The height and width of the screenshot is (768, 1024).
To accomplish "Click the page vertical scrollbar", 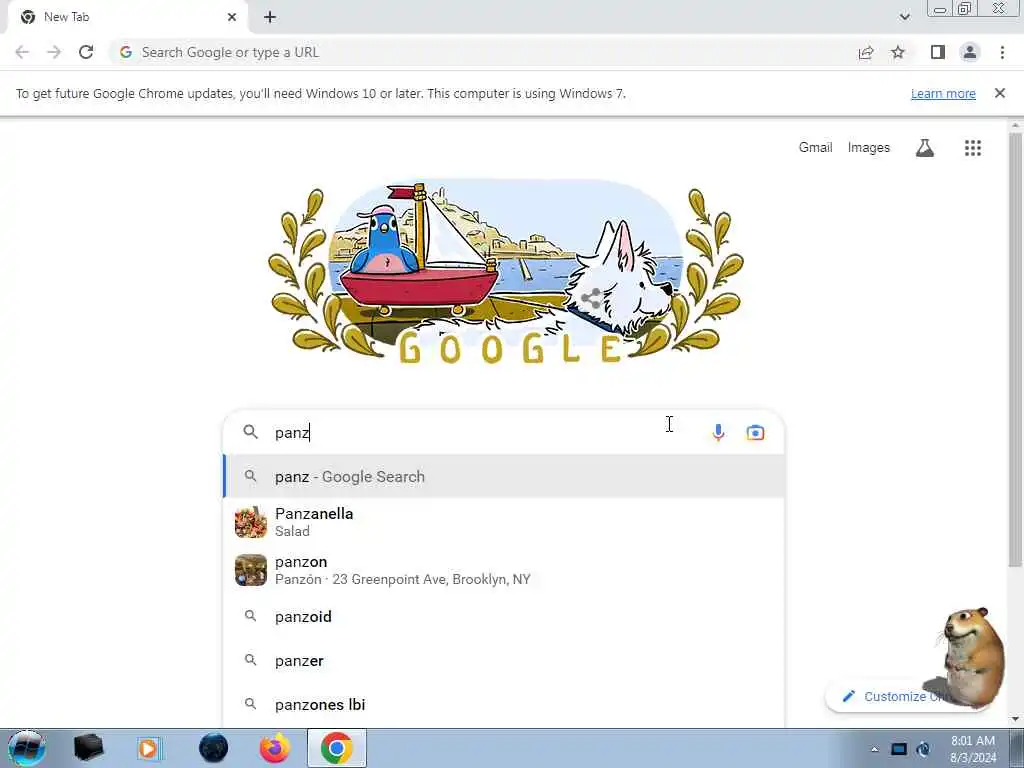I will click(1015, 349).
